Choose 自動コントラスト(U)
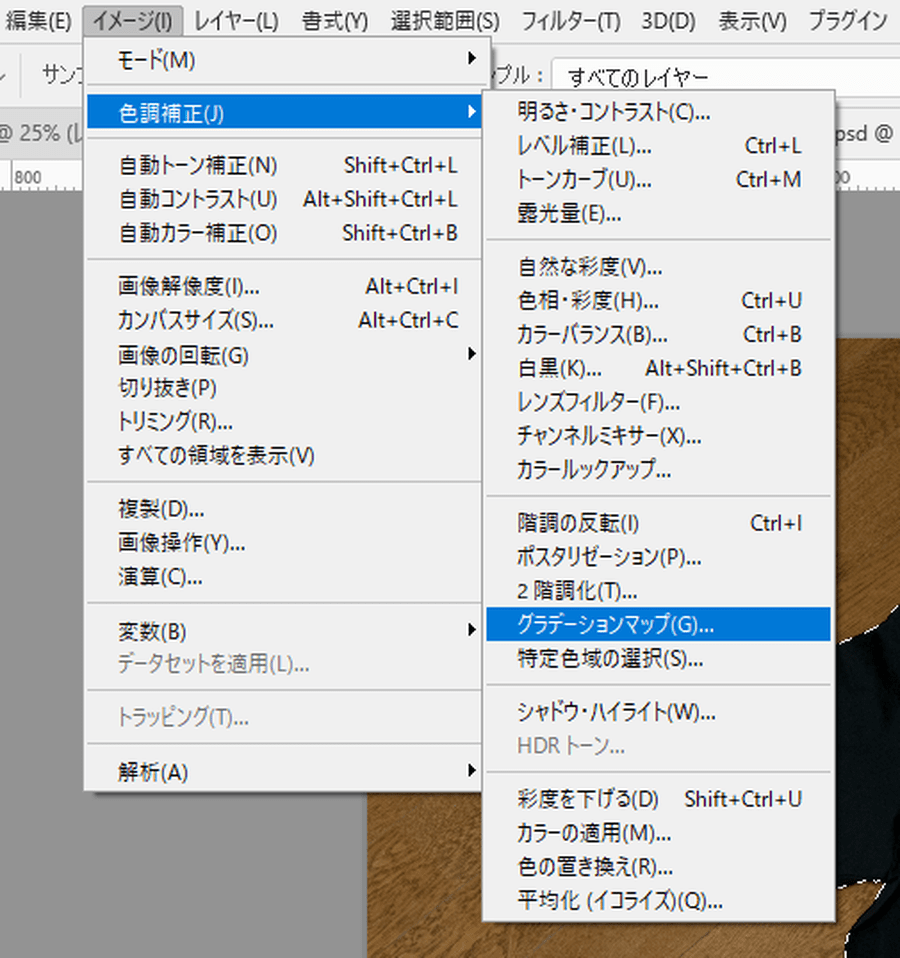The width and height of the screenshot is (900, 958). coord(284,199)
